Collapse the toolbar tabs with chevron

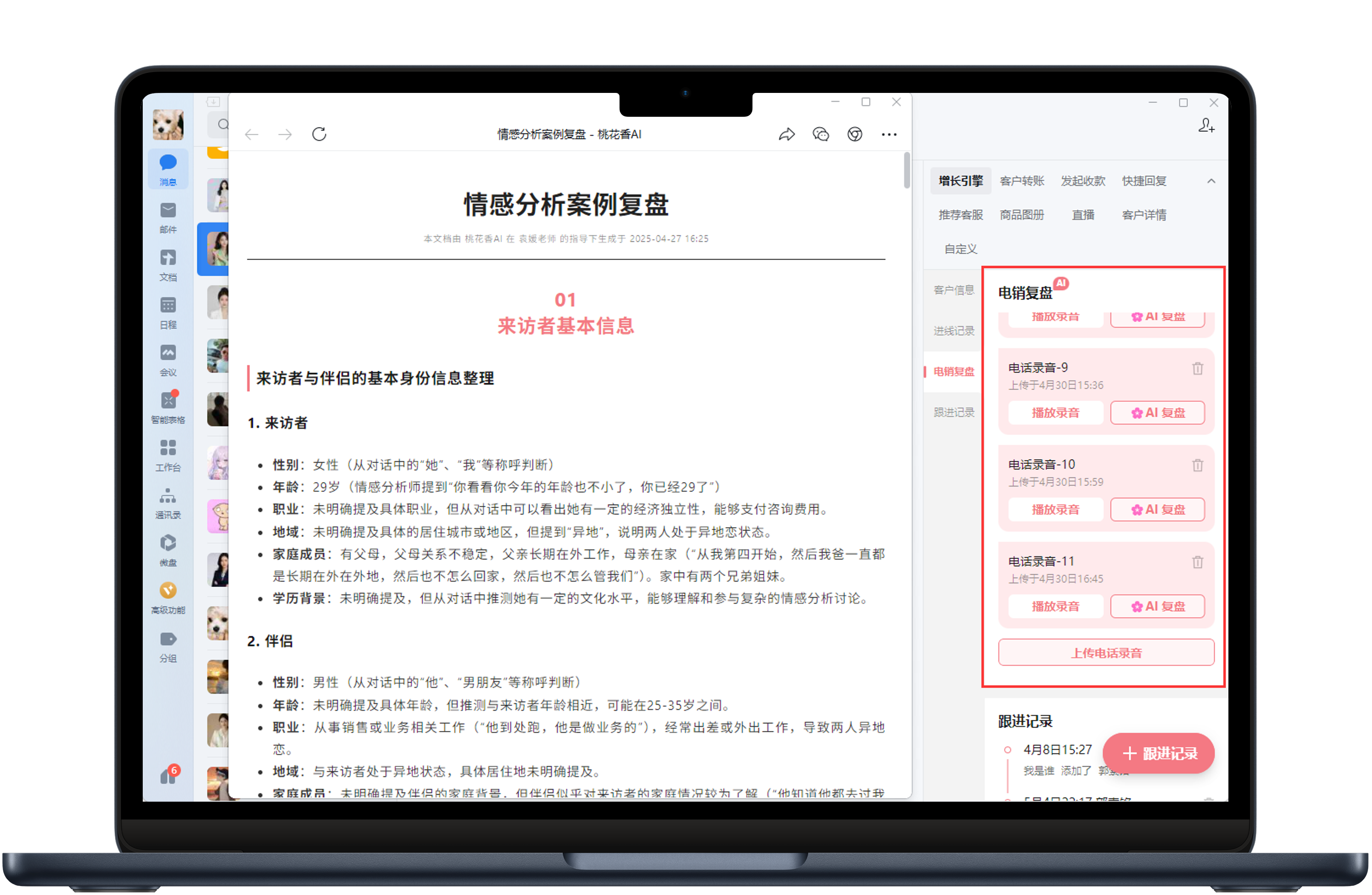(x=1211, y=181)
